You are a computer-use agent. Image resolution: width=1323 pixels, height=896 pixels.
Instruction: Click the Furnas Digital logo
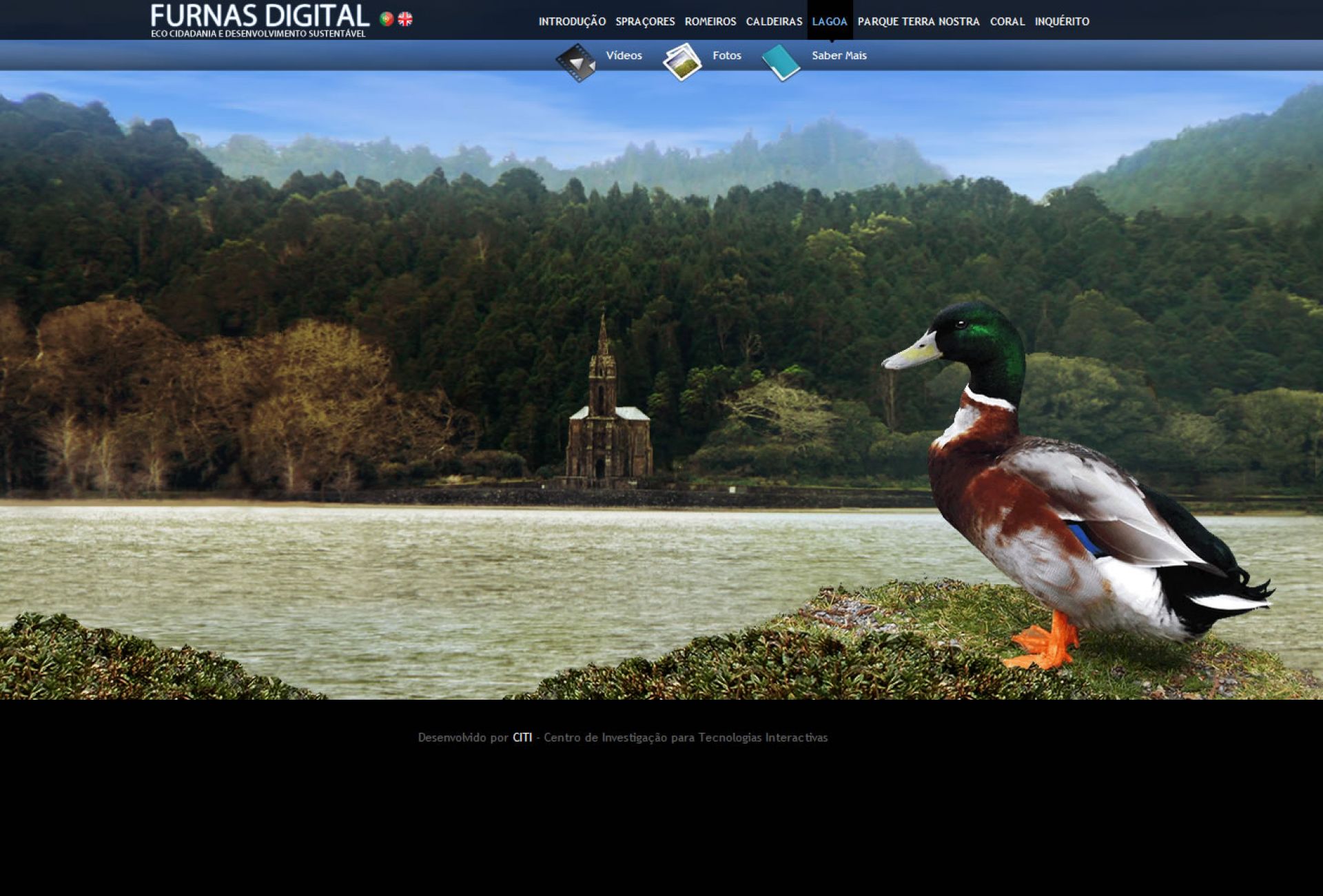coord(260,20)
